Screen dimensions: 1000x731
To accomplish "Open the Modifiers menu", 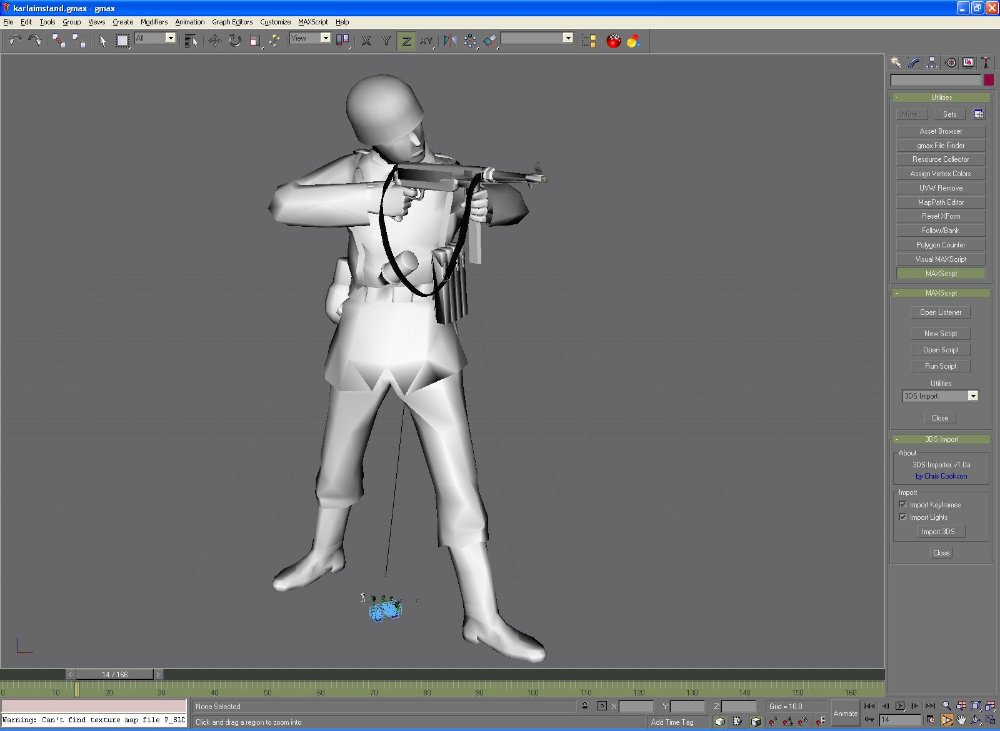I will pyautogui.click(x=154, y=21).
